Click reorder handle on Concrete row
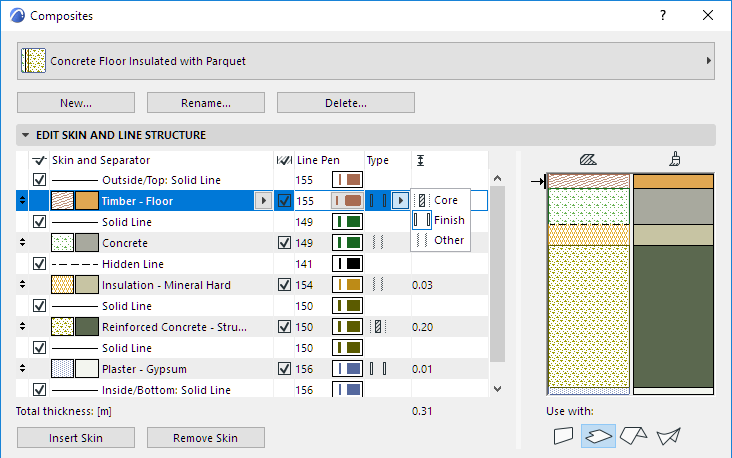 coord(22,243)
